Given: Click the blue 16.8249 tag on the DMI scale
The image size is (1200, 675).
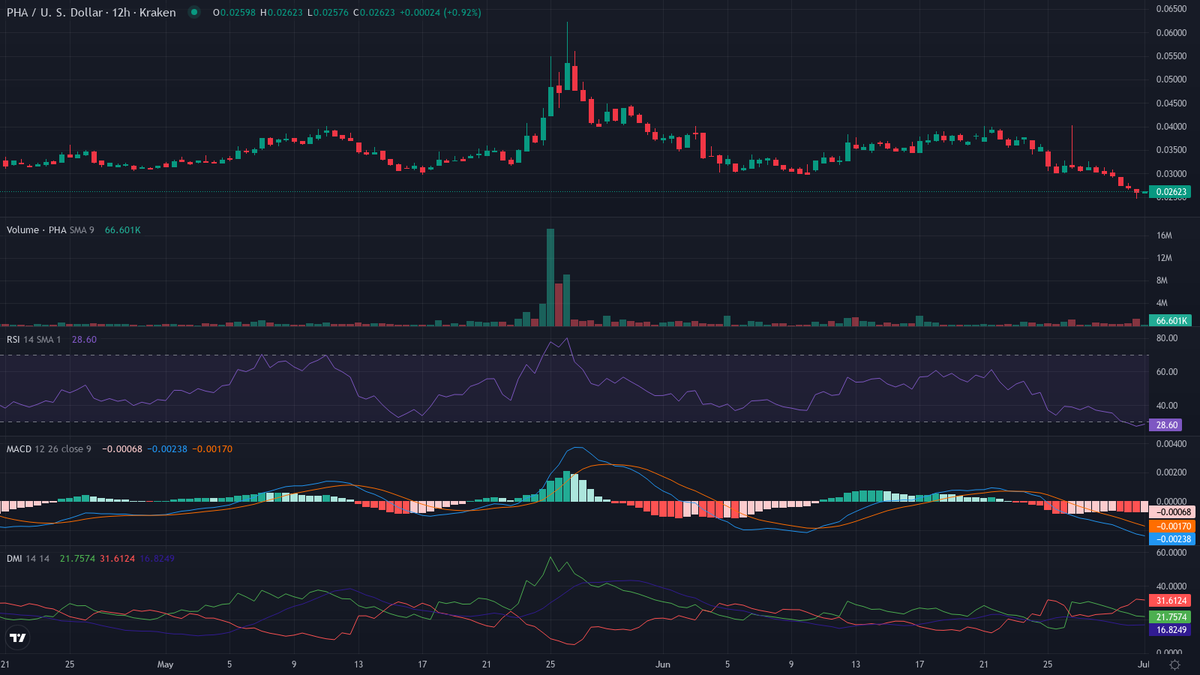Looking at the screenshot, I should point(1170,631).
